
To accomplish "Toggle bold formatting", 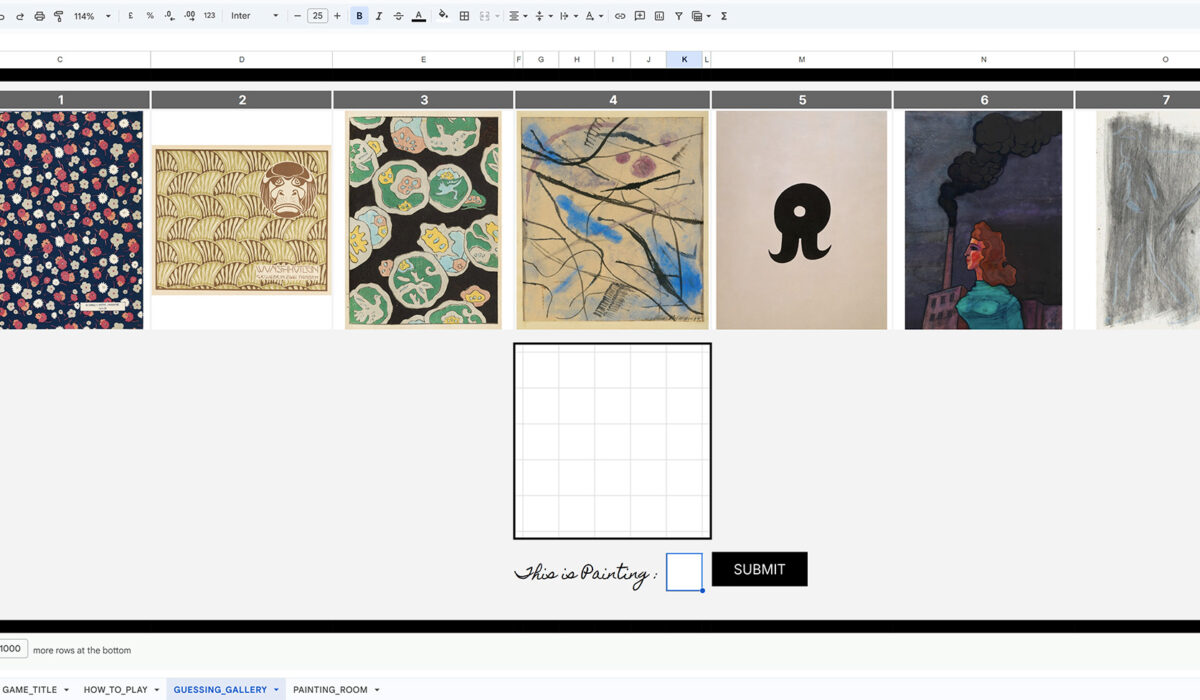I will 359,16.
